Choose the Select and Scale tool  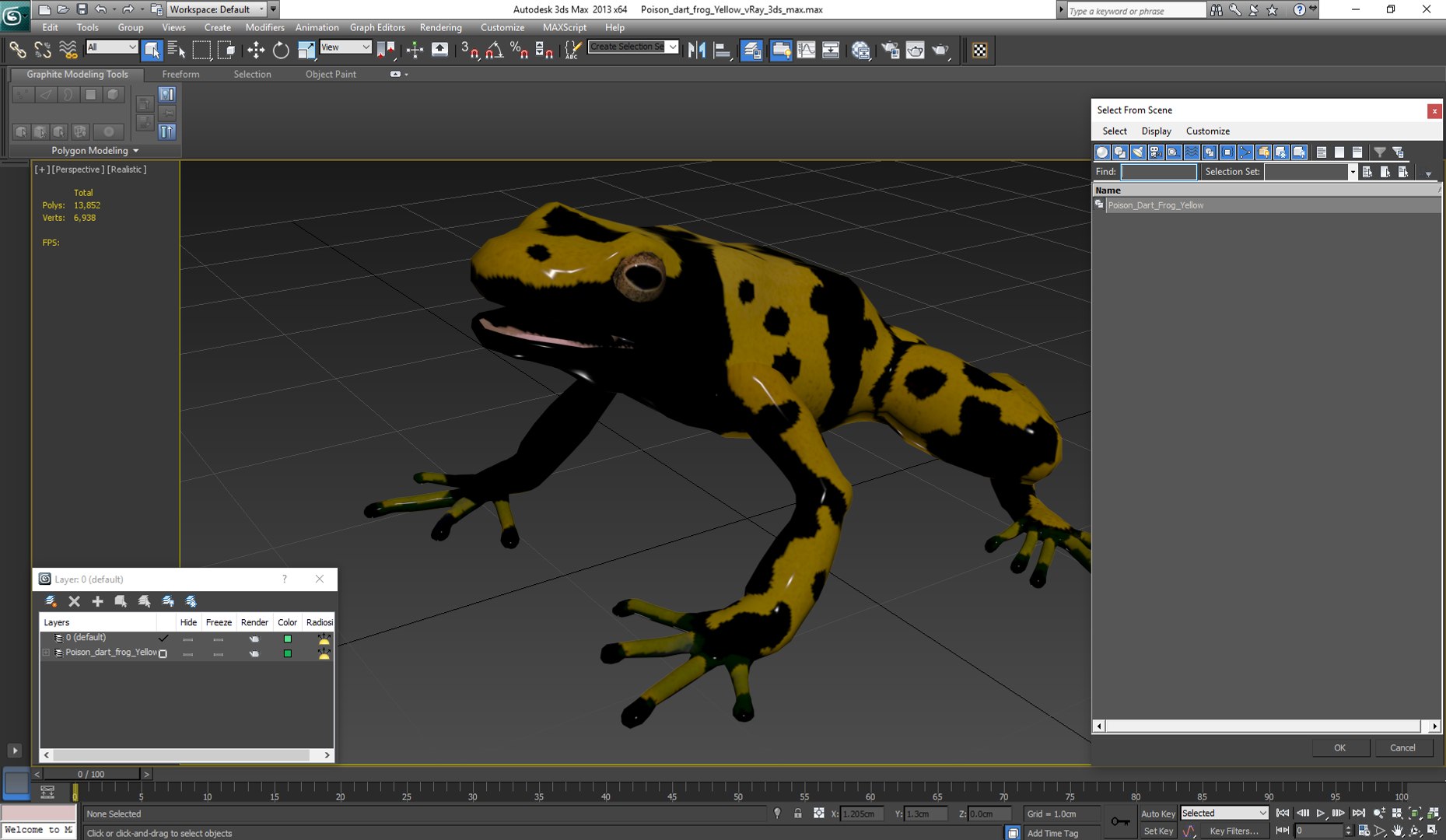[x=306, y=50]
